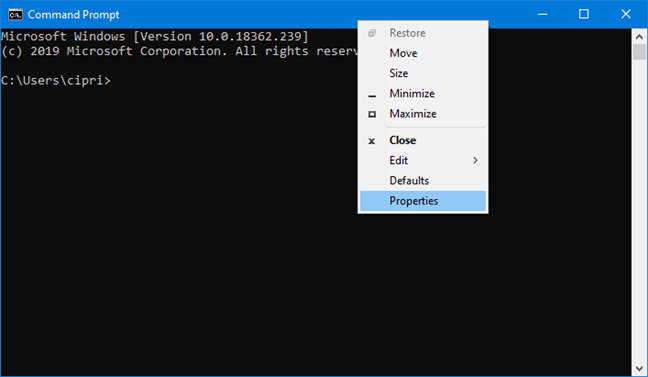This screenshot has width=648, height=377.
Task: Open Properties from the context menu
Action: 423,201
